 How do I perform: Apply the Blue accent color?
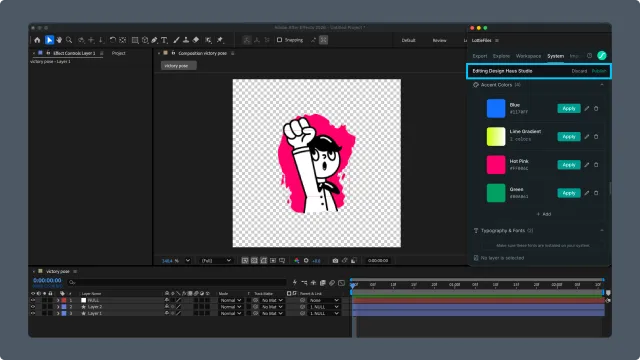(569, 109)
